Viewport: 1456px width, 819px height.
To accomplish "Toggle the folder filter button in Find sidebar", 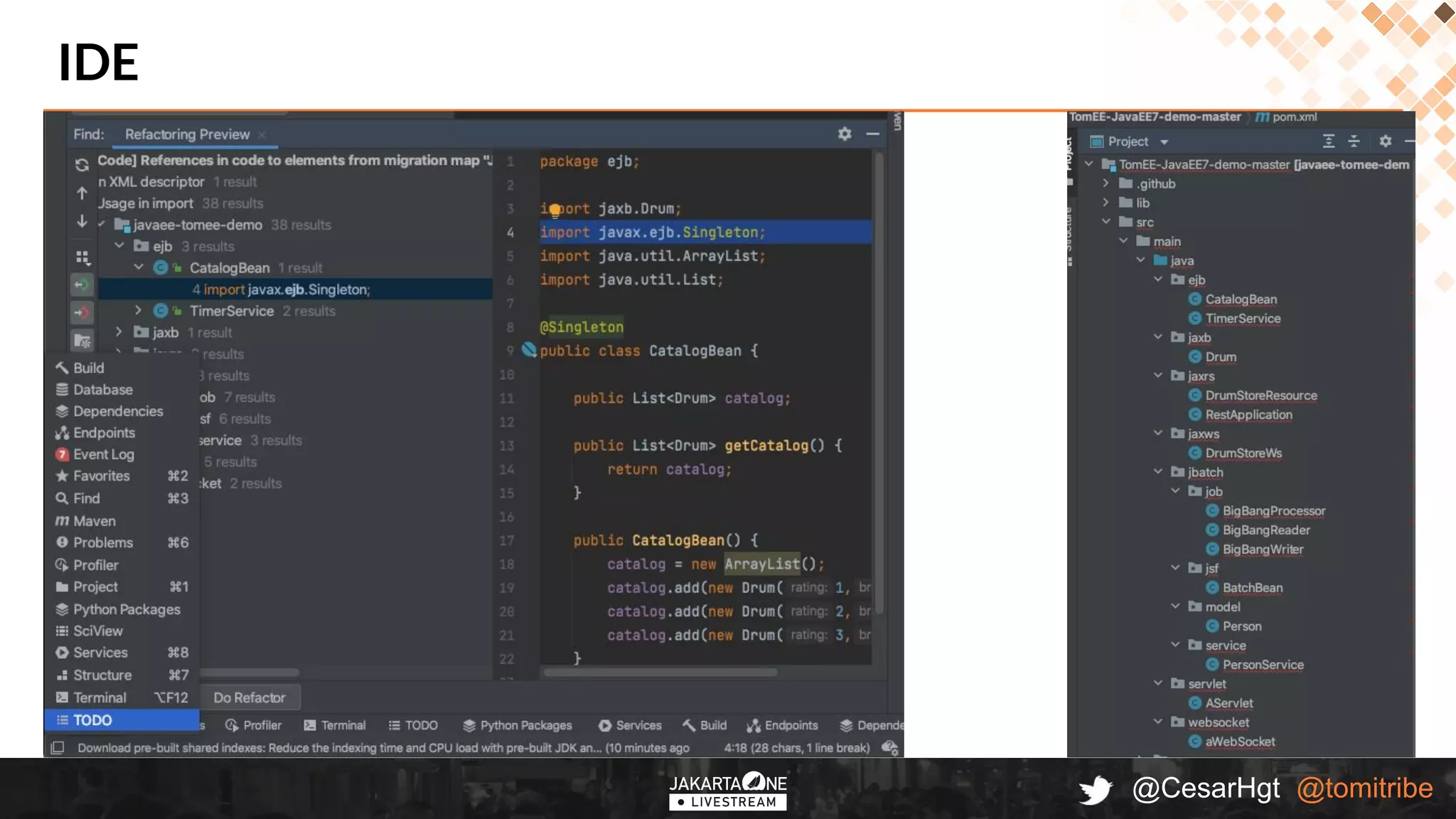I will pos(82,341).
